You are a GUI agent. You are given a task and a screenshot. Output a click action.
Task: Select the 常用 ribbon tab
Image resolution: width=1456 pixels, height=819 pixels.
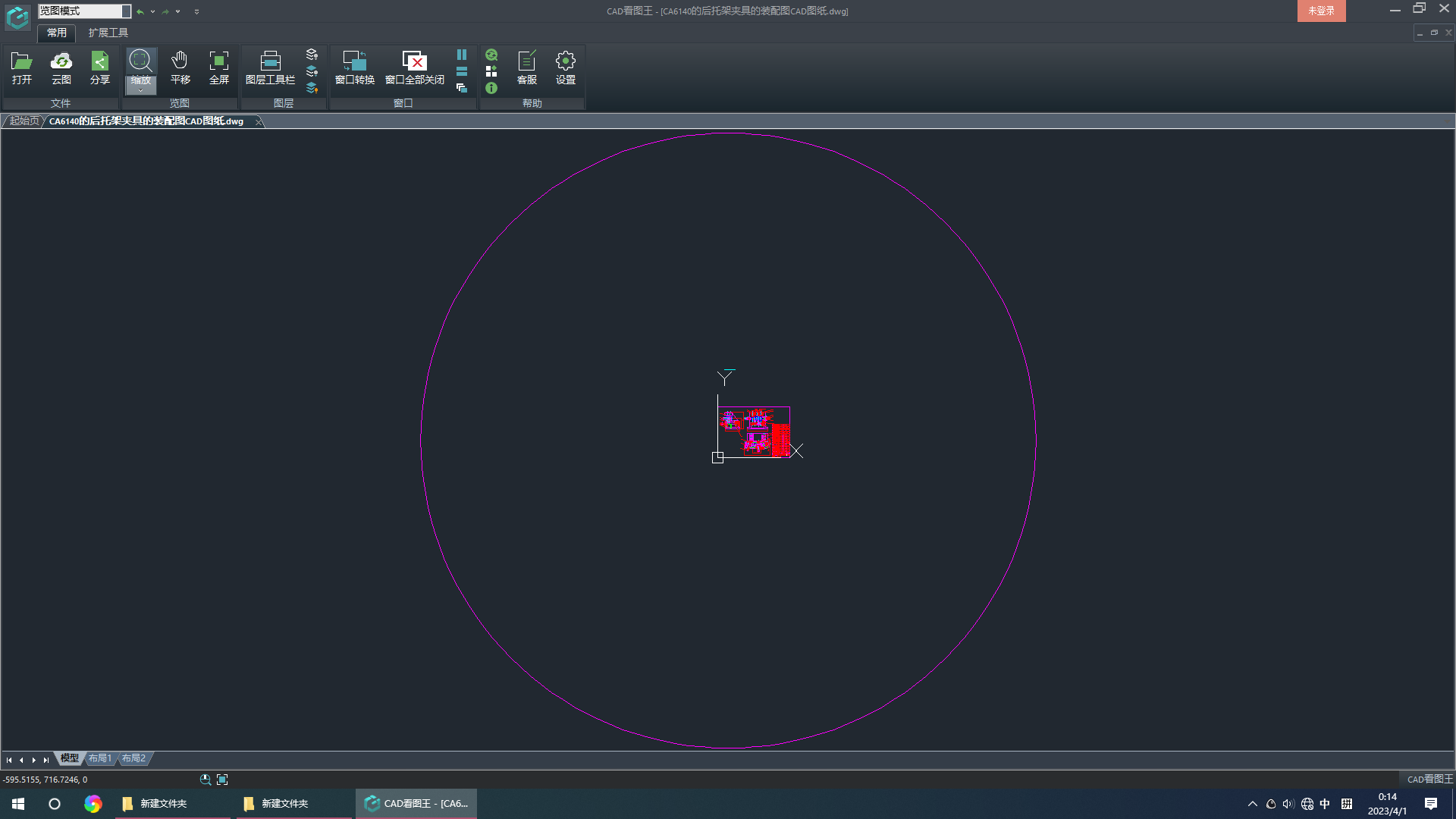(x=57, y=33)
